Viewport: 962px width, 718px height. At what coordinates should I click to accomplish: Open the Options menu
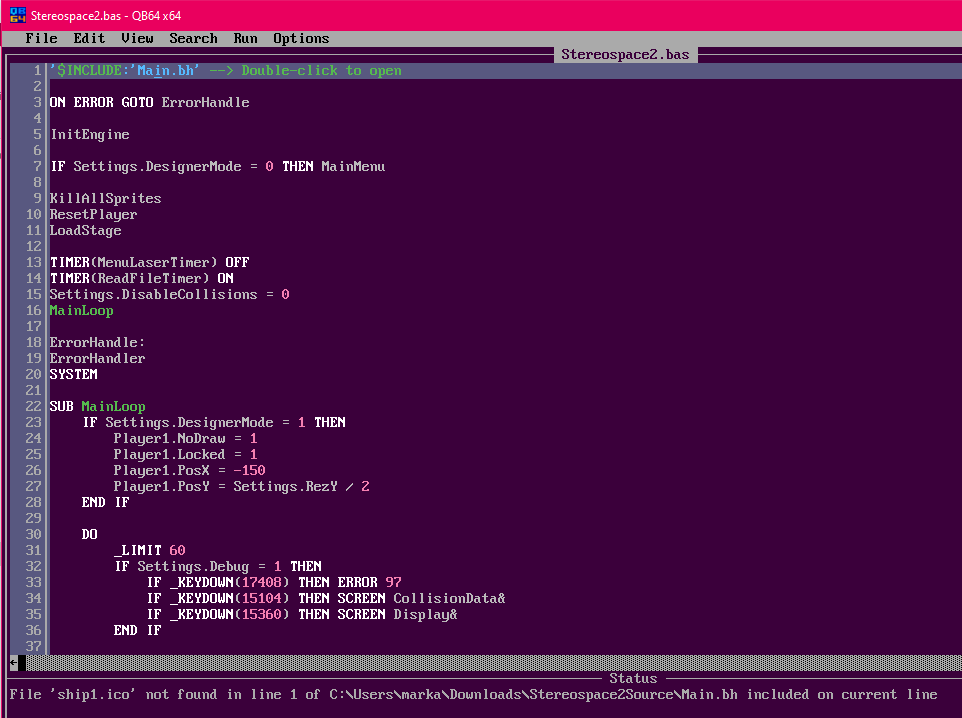pyautogui.click(x=301, y=39)
